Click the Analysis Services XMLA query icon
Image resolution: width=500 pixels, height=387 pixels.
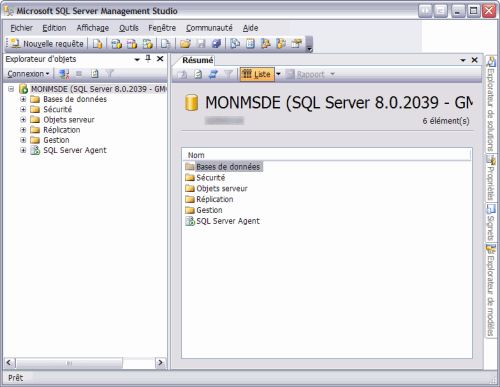pos(147,44)
